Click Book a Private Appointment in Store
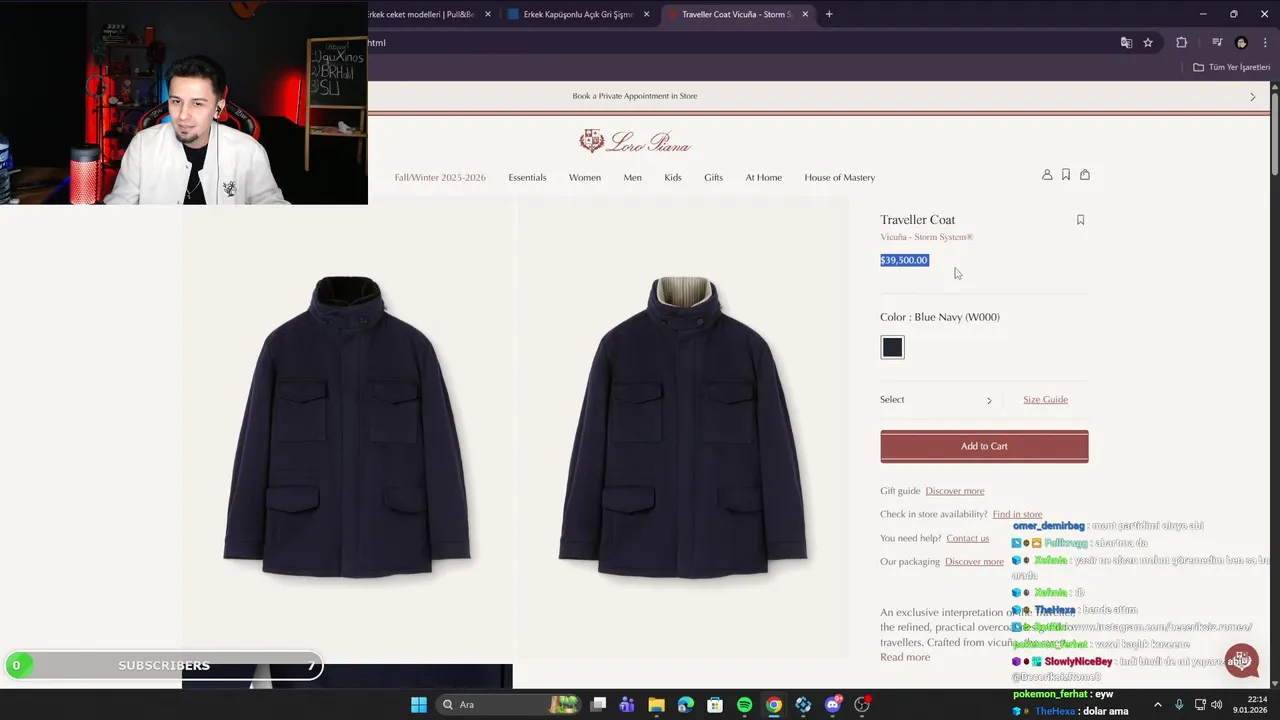Image resolution: width=1280 pixels, height=720 pixels. [635, 96]
